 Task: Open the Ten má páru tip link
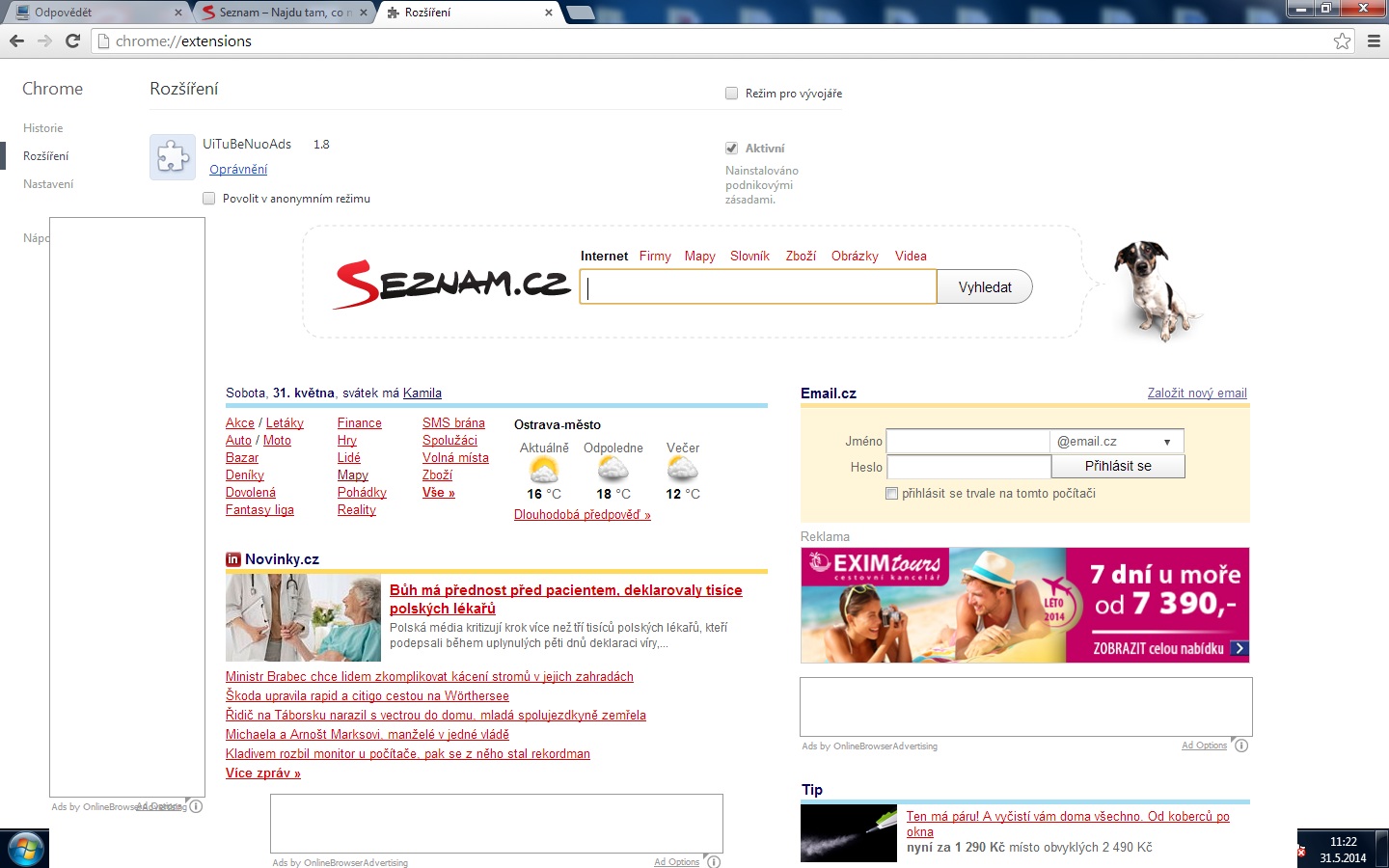[x=1068, y=825]
